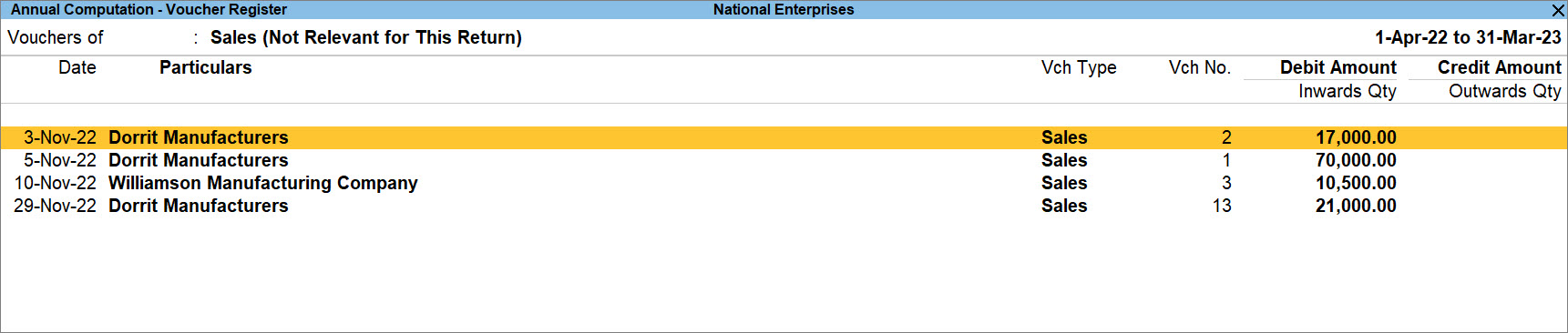
Task: Click the 21,000.00 debit amount
Action: tap(1356, 206)
